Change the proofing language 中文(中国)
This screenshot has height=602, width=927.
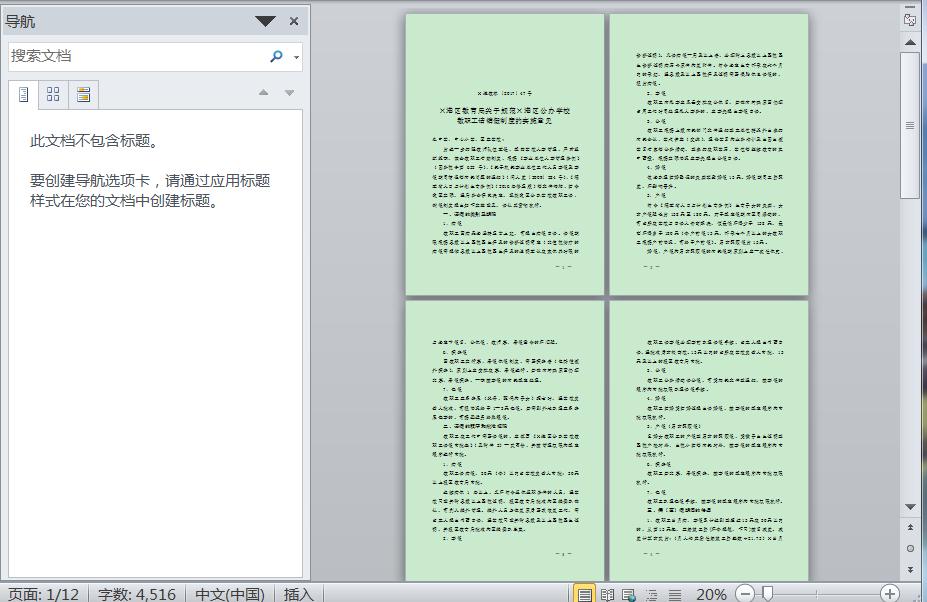230,593
